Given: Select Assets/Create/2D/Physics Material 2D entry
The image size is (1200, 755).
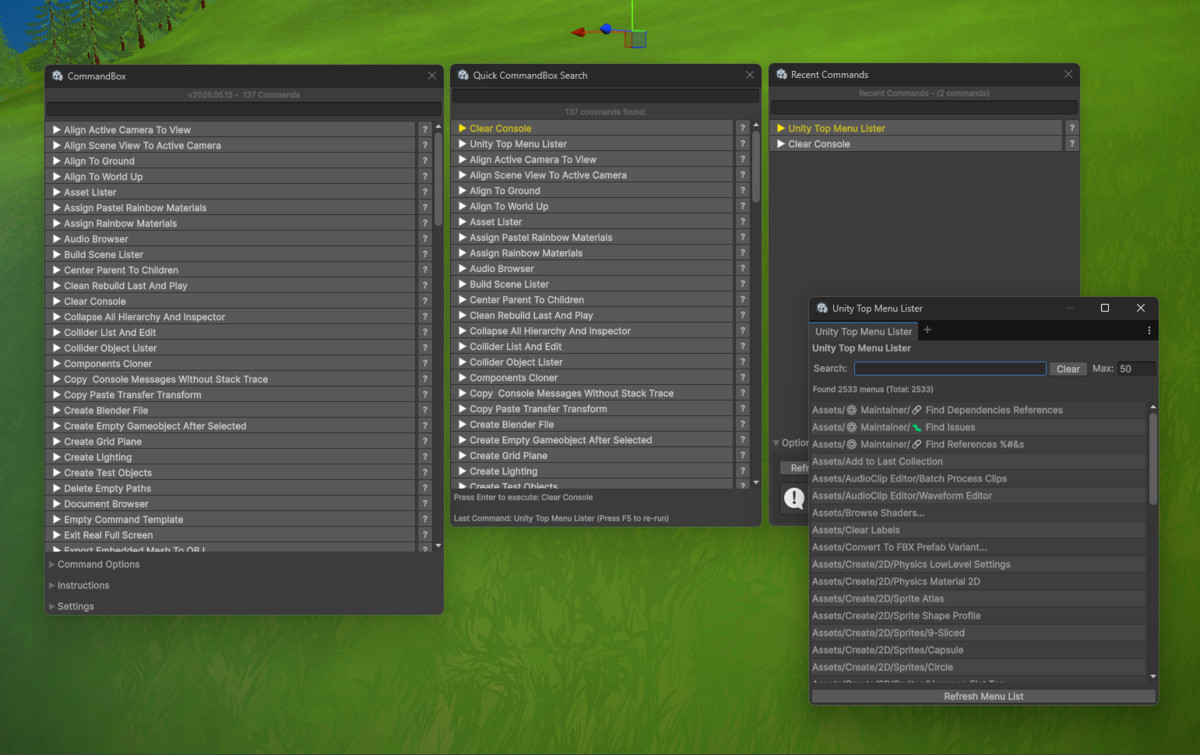Looking at the screenshot, I should (978, 582).
